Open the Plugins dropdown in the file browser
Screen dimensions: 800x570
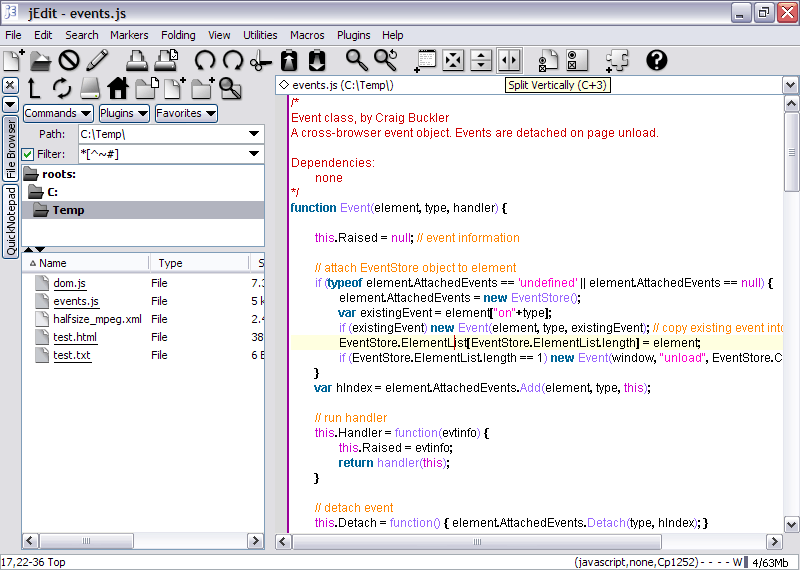tap(124, 113)
